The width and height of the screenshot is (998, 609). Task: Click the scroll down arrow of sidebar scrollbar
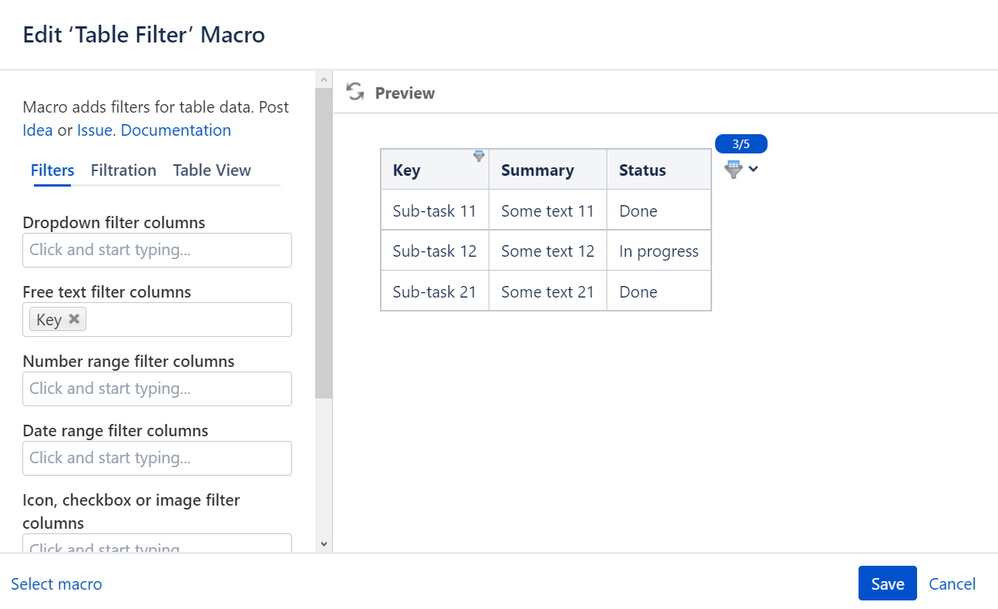tap(323, 544)
